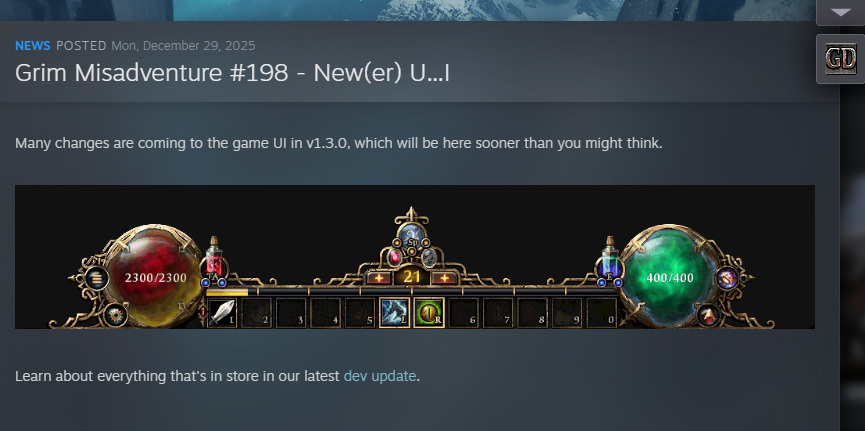The height and width of the screenshot is (431, 865).
Task: Select the green right mouse skill icon
Action: [429, 313]
